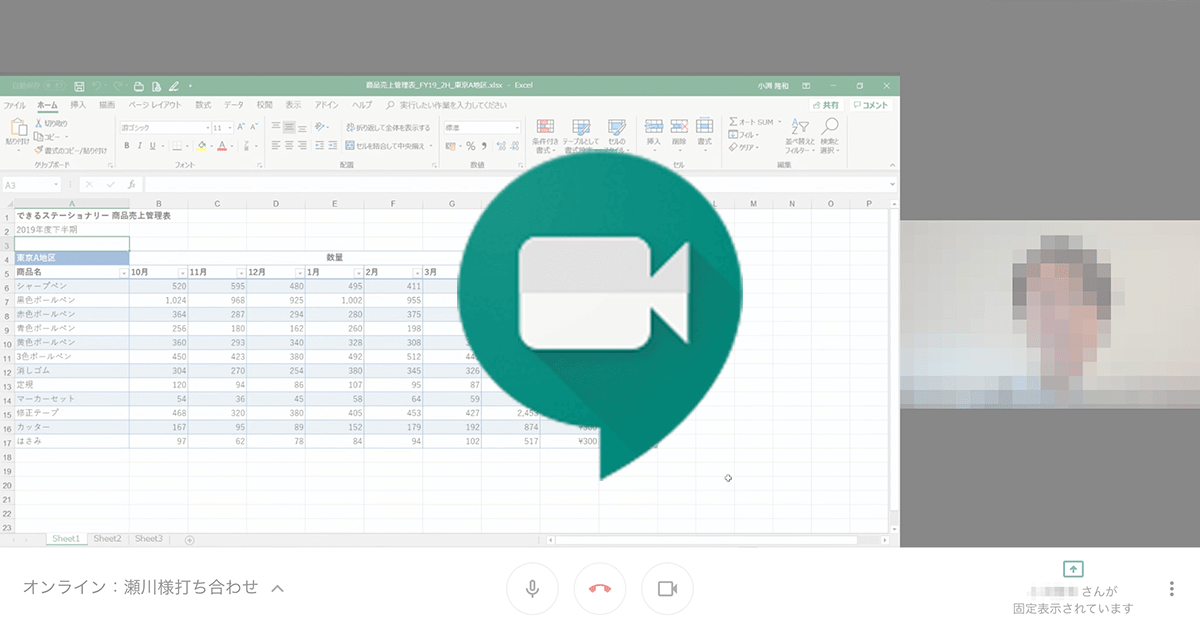Open the 12月 column filter dropdown

300,272
